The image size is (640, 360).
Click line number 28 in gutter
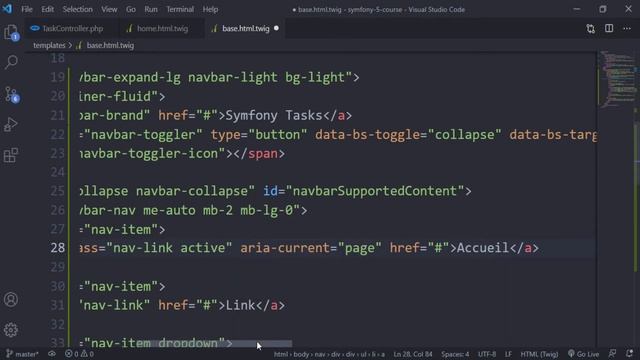pos(58,248)
